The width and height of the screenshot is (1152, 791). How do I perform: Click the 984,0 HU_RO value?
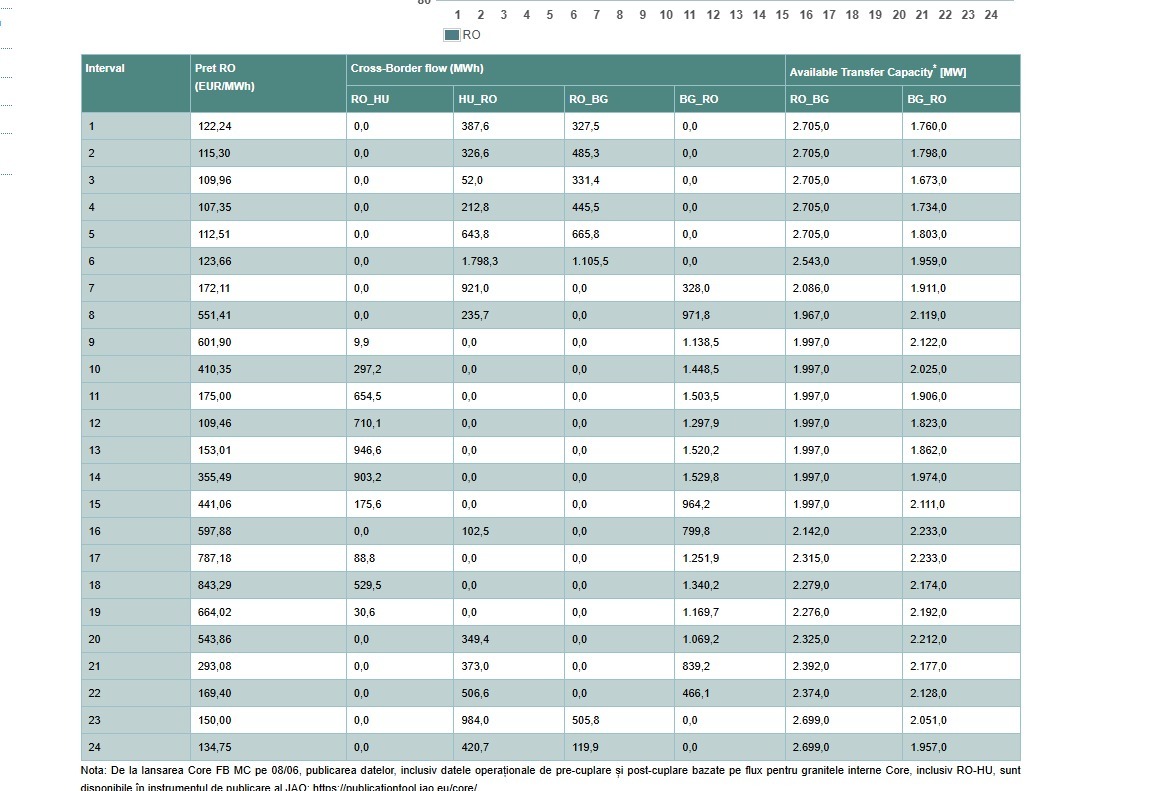click(x=475, y=720)
